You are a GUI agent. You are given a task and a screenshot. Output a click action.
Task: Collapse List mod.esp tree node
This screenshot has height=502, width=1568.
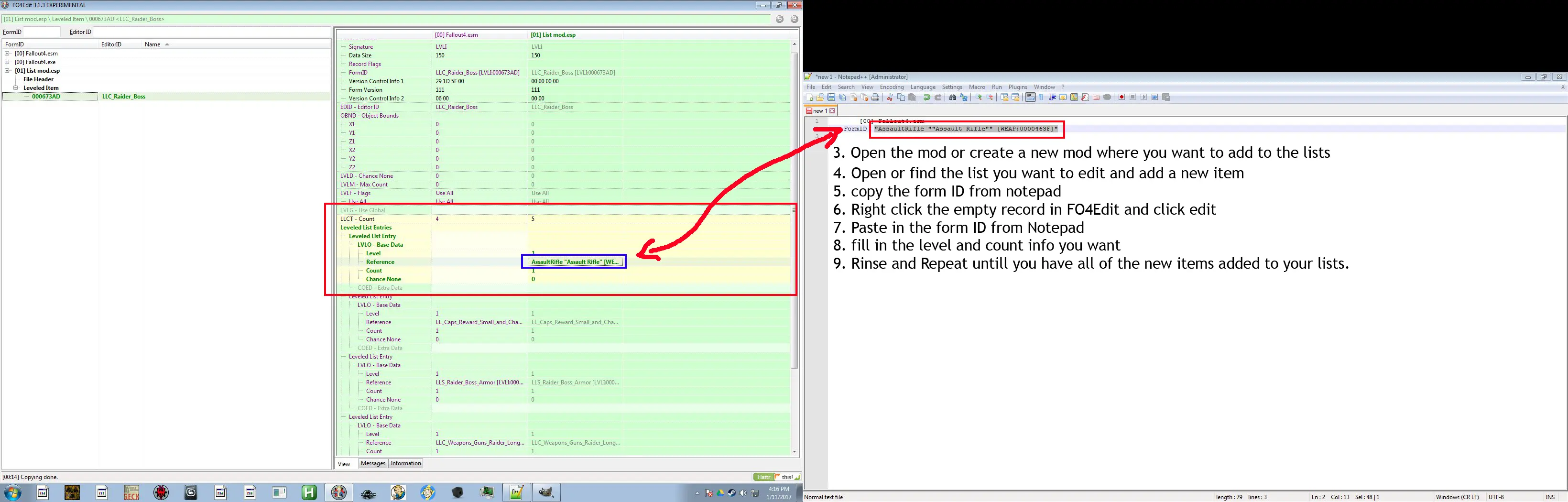coord(7,71)
